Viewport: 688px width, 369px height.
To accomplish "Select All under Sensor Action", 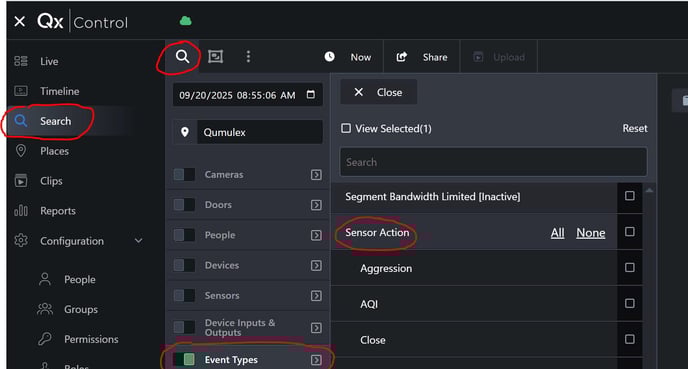I will [557, 233].
